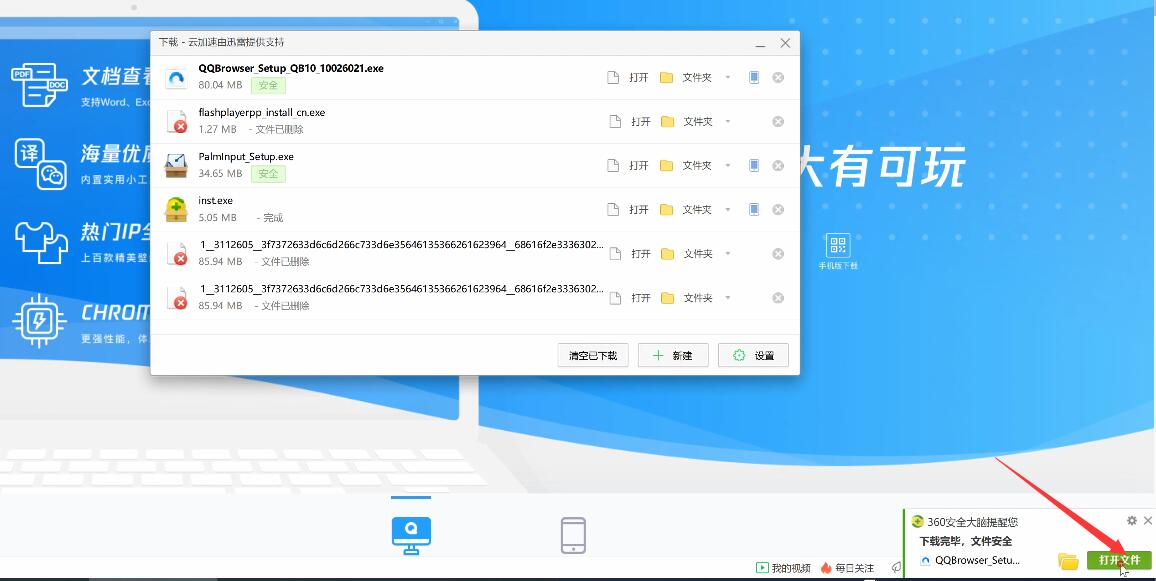Click 80.04 MB size text
1156x581 pixels.
220,85
